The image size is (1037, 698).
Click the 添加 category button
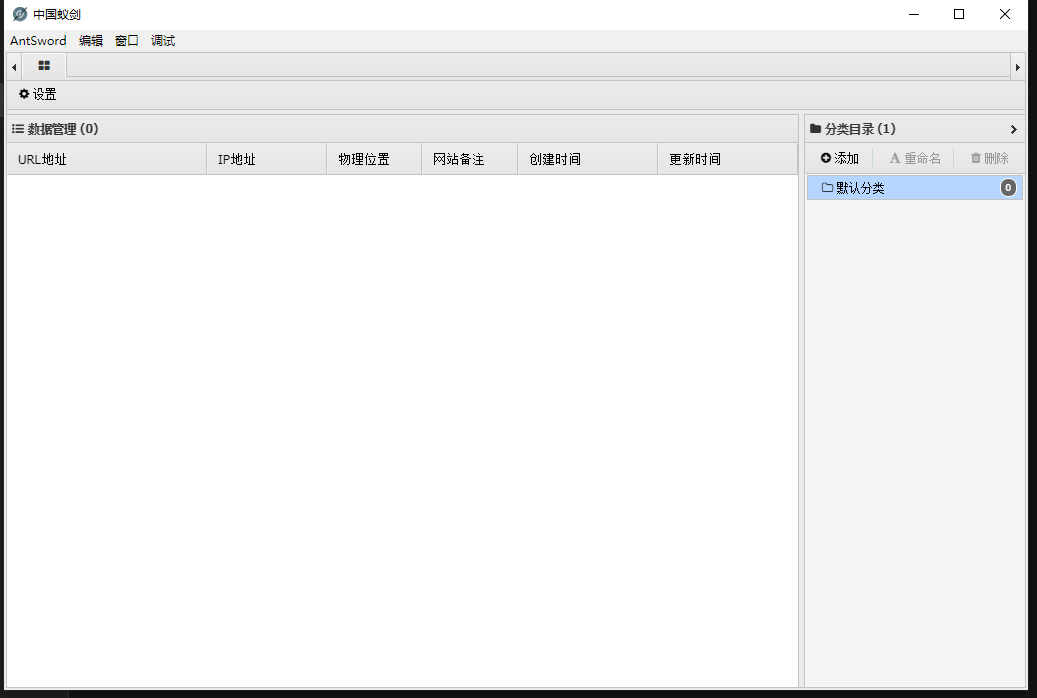[x=839, y=158]
